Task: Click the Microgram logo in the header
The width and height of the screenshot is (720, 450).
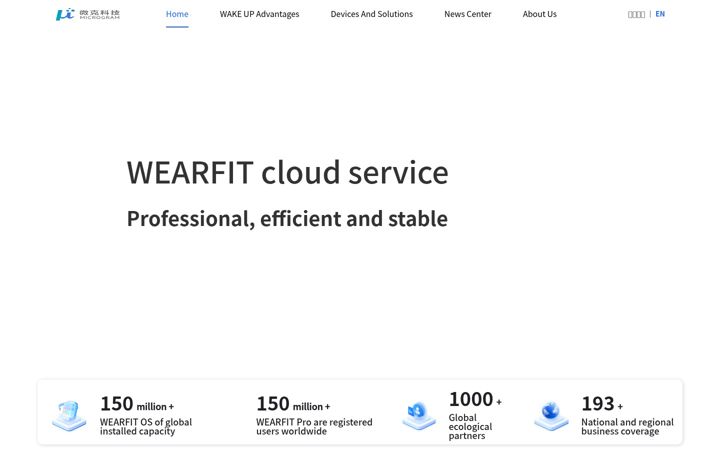Action: [x=88, y=14]
